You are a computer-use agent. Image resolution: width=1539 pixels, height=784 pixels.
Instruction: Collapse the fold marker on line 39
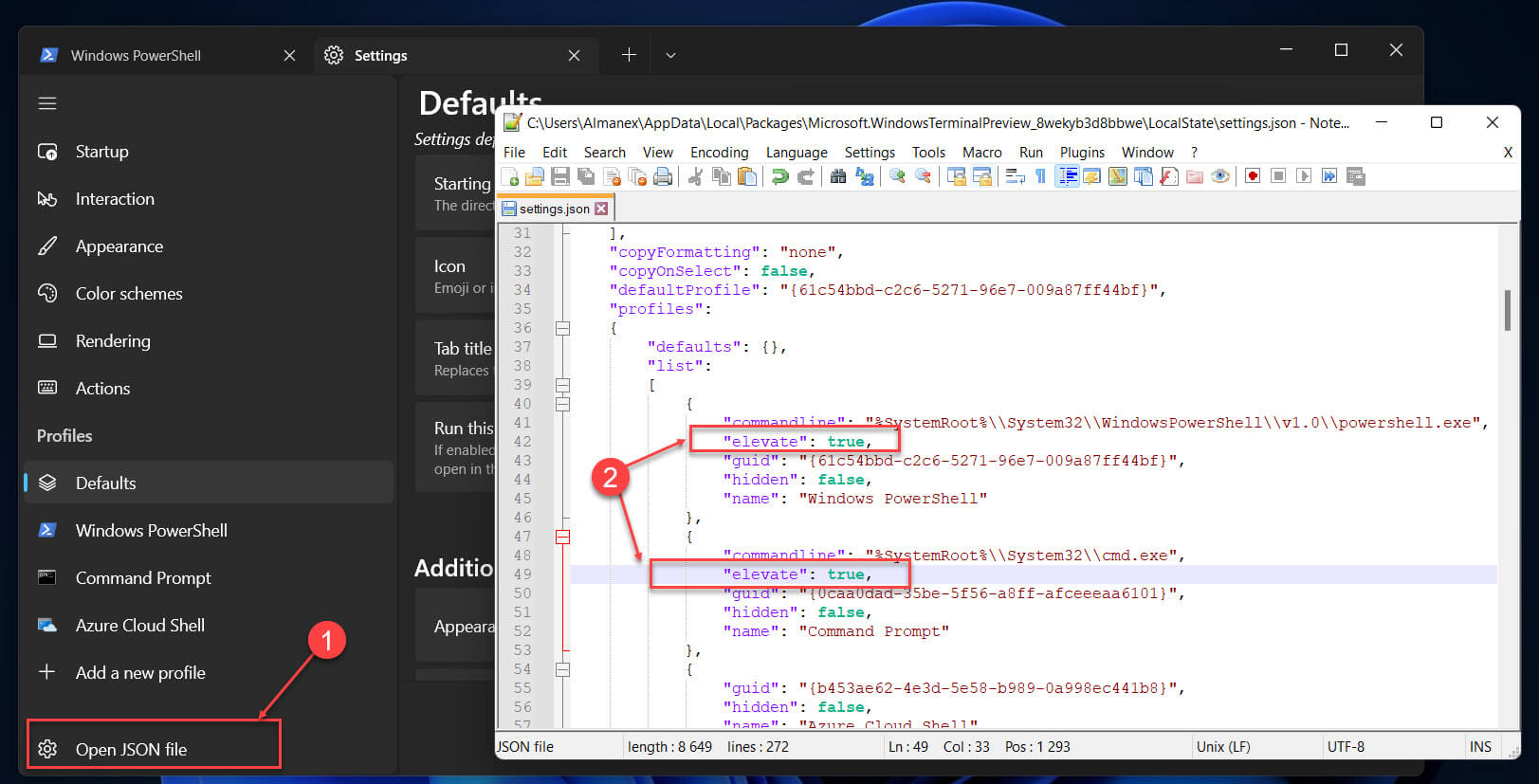click(562, 385)
